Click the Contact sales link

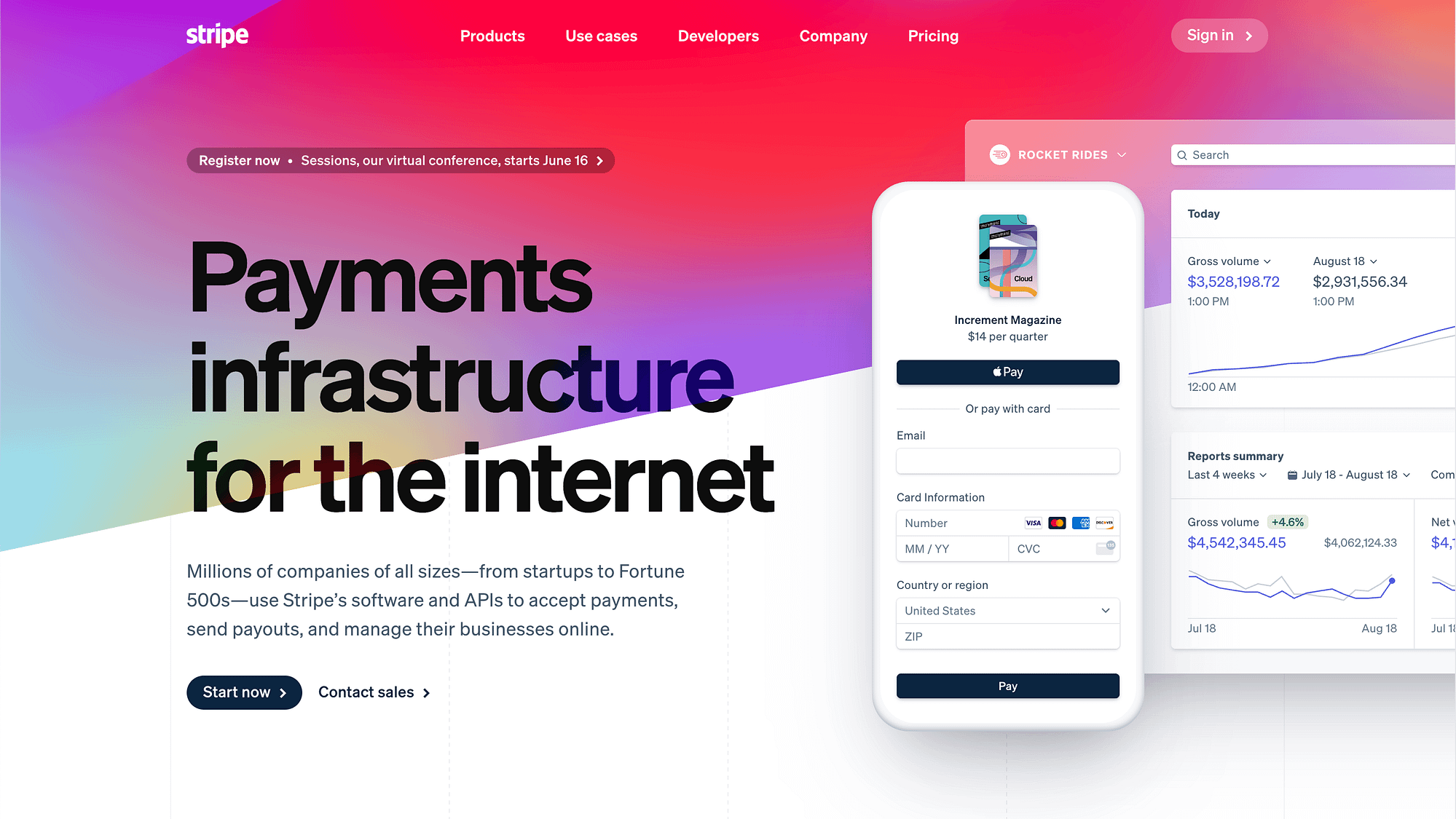[374, 692]
